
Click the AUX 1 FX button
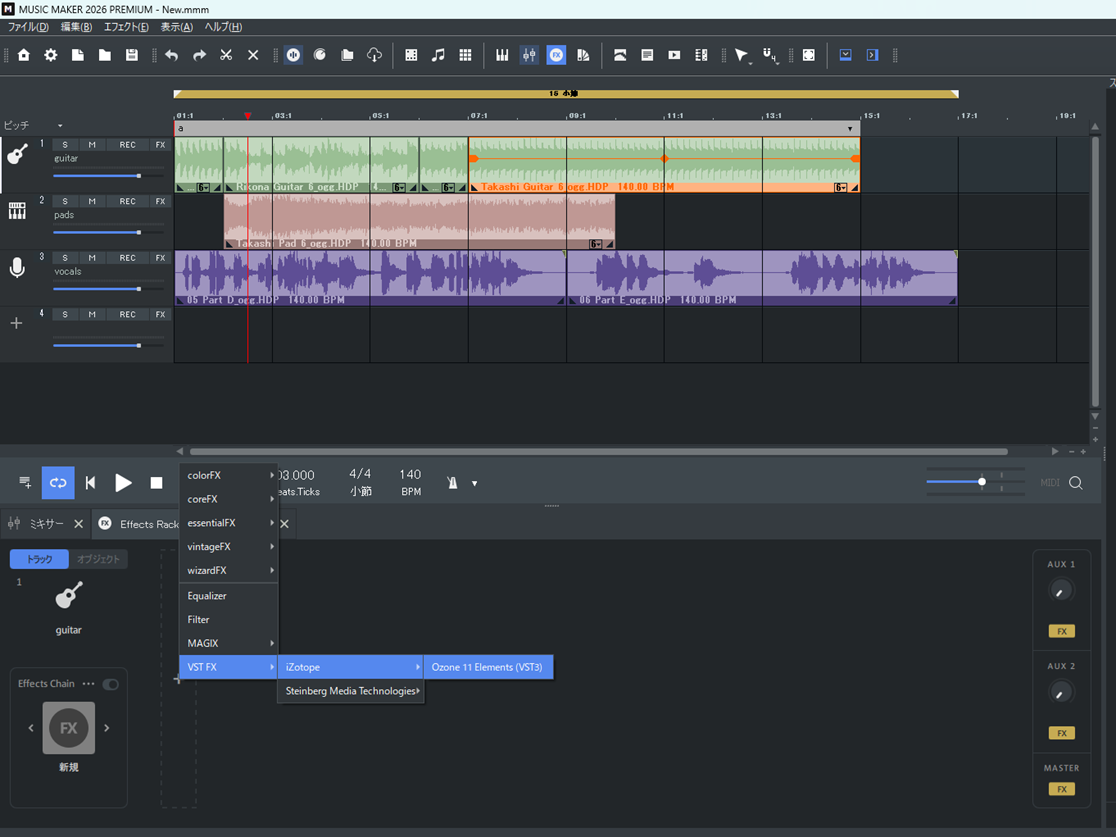[x=1060, y=631]
